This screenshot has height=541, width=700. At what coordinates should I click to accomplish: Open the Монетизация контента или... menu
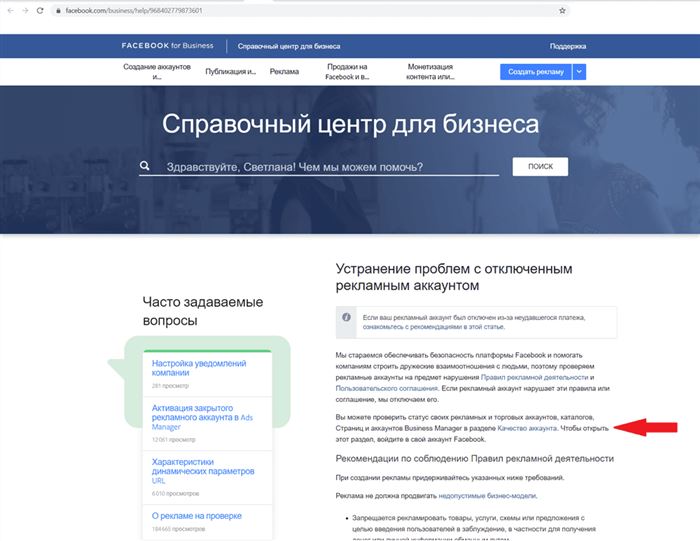tap(430, 71)
